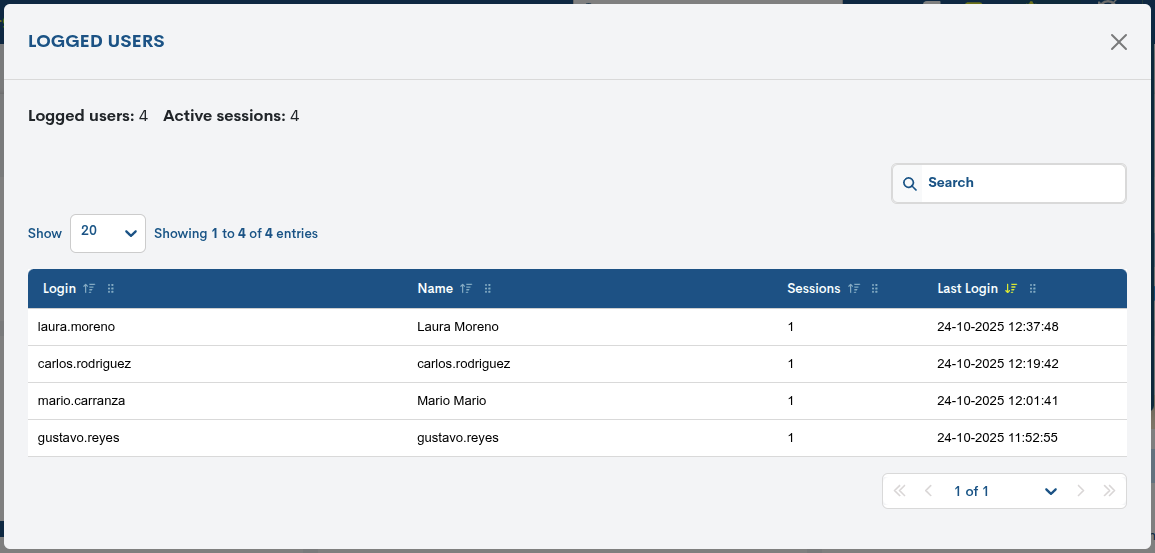Click last login '24-10-2025 12:01:41'

tap(997, 401)
